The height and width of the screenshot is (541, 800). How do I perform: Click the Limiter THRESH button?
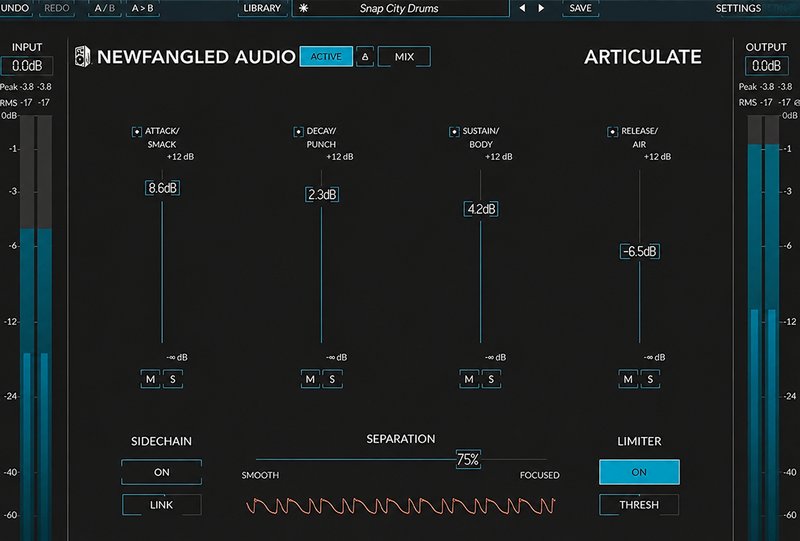coord(639,505)
